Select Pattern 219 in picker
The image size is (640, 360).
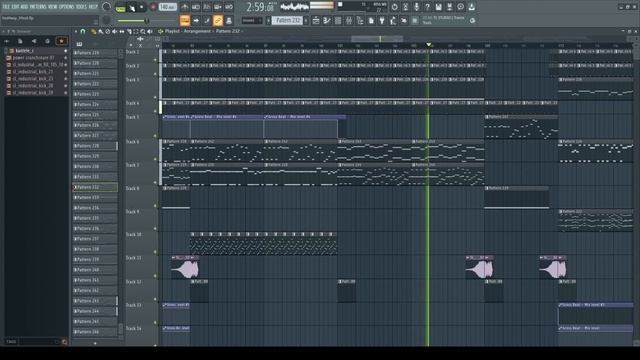[95, 53]
